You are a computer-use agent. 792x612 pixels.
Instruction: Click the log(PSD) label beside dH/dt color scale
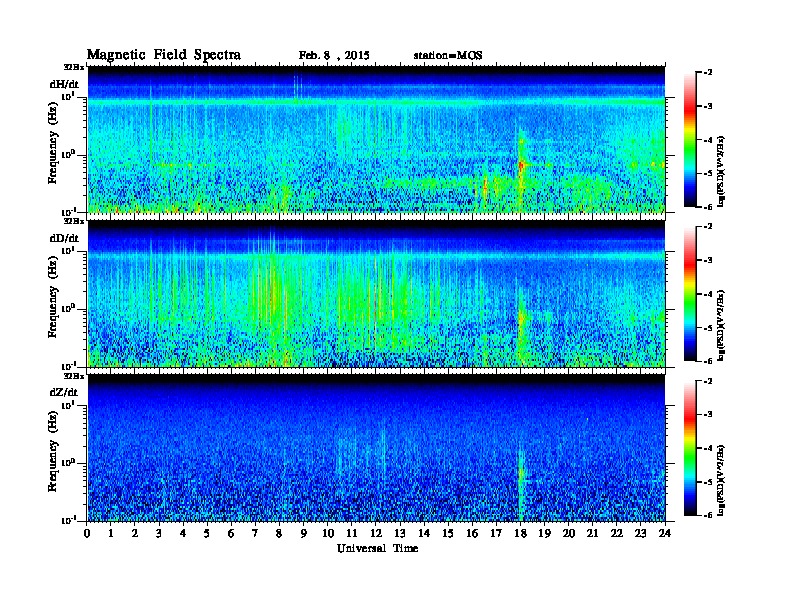722,172
